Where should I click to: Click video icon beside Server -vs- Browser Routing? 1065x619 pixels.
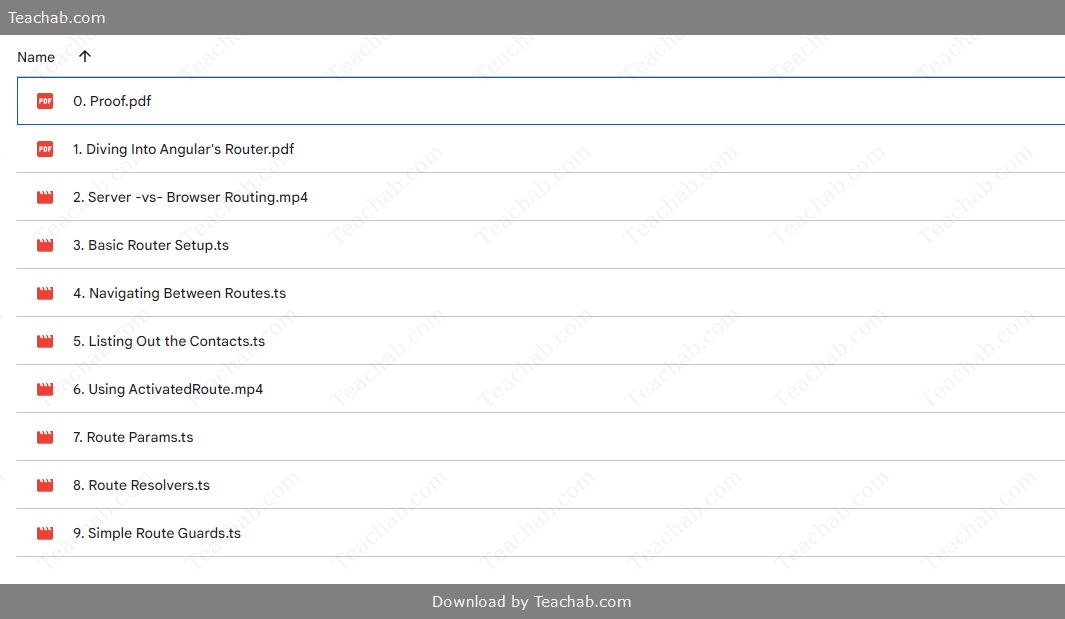click(45, 197)
